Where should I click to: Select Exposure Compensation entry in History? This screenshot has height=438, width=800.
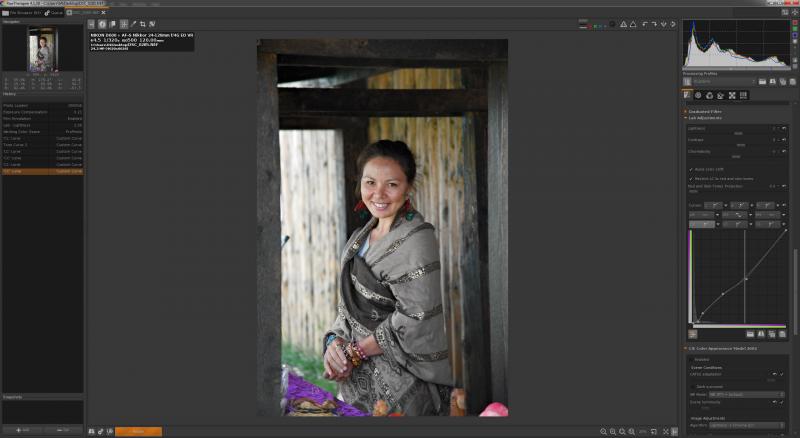[x=42, y=112]
